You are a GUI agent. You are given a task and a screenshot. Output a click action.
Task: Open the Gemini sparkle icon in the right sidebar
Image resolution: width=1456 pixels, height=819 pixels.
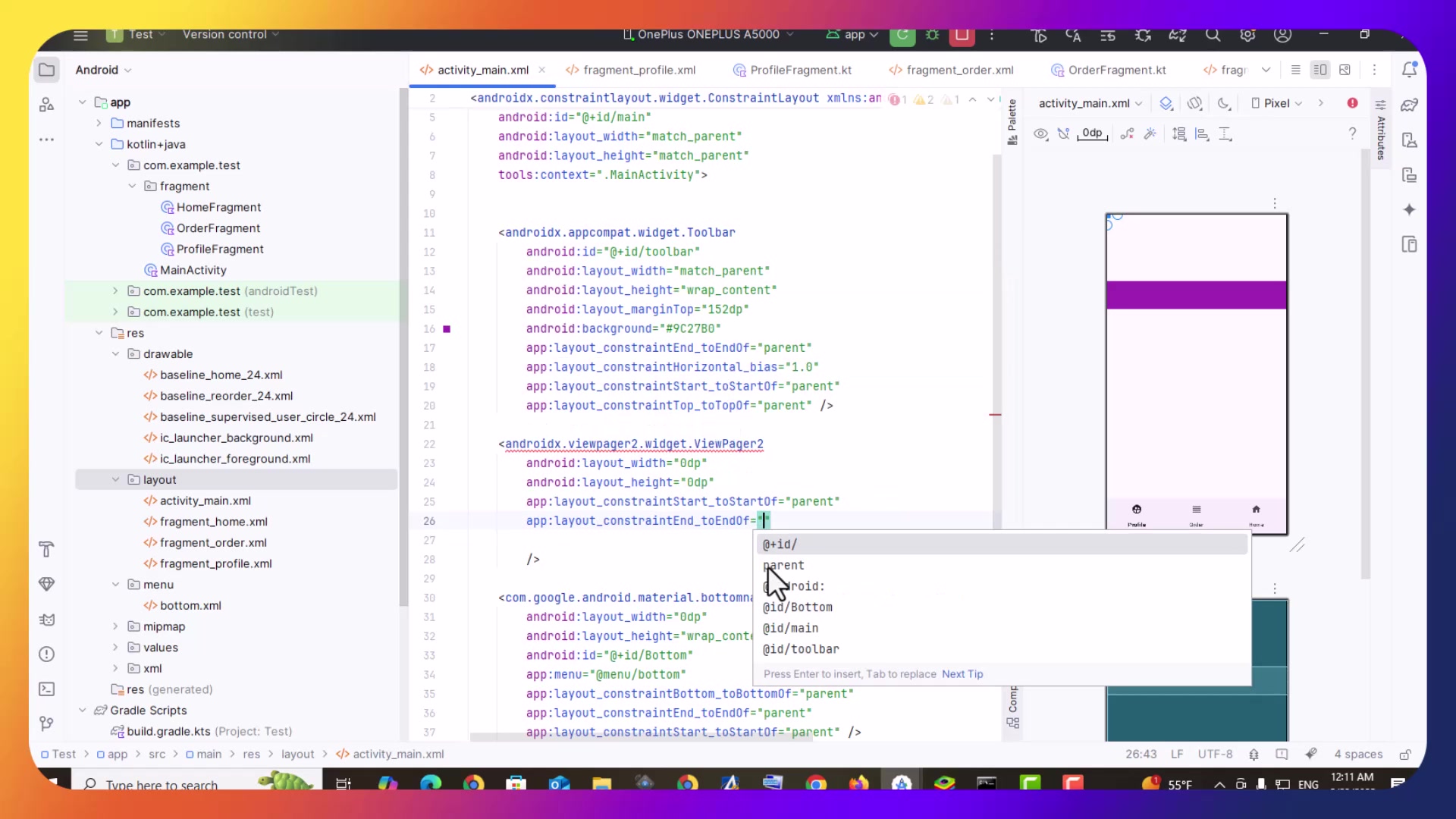coord(1409,210)
